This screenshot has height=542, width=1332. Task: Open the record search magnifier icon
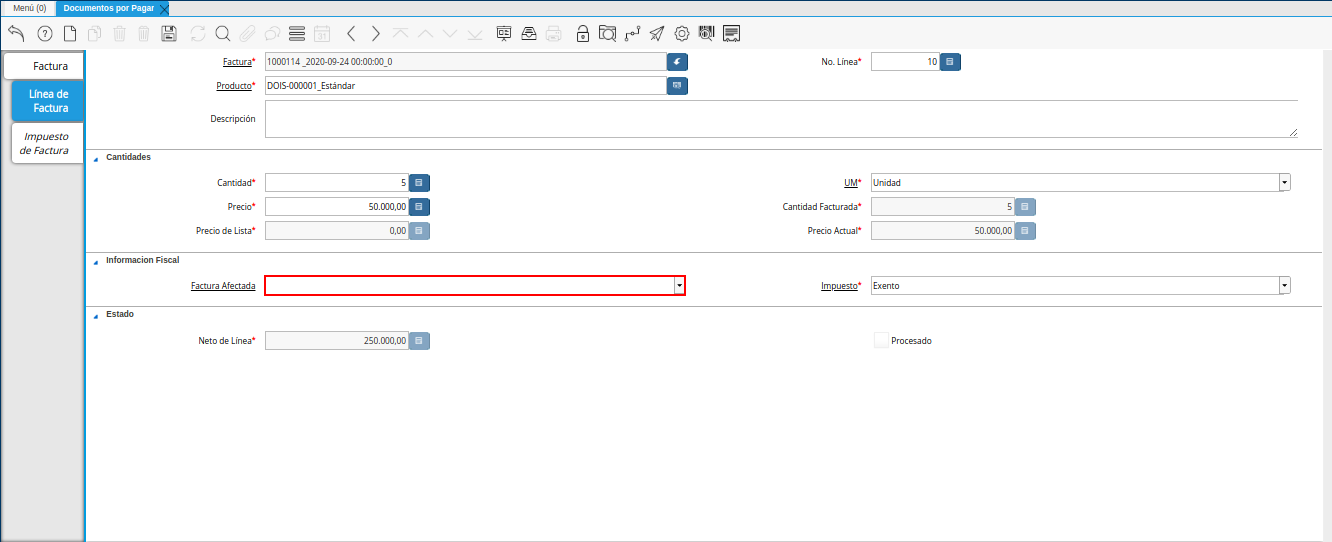pyautogui.click(x=222, y=33)
